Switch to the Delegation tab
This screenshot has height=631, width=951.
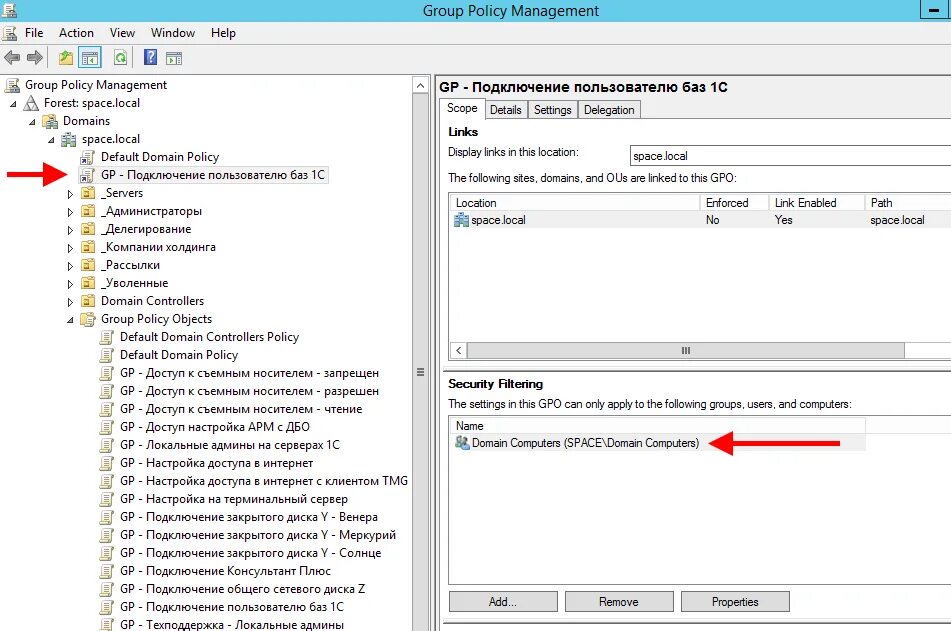tap(609, 110)
